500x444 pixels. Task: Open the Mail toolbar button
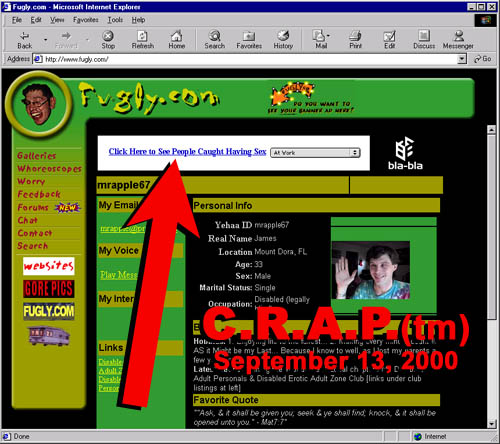tap(321, 40)
